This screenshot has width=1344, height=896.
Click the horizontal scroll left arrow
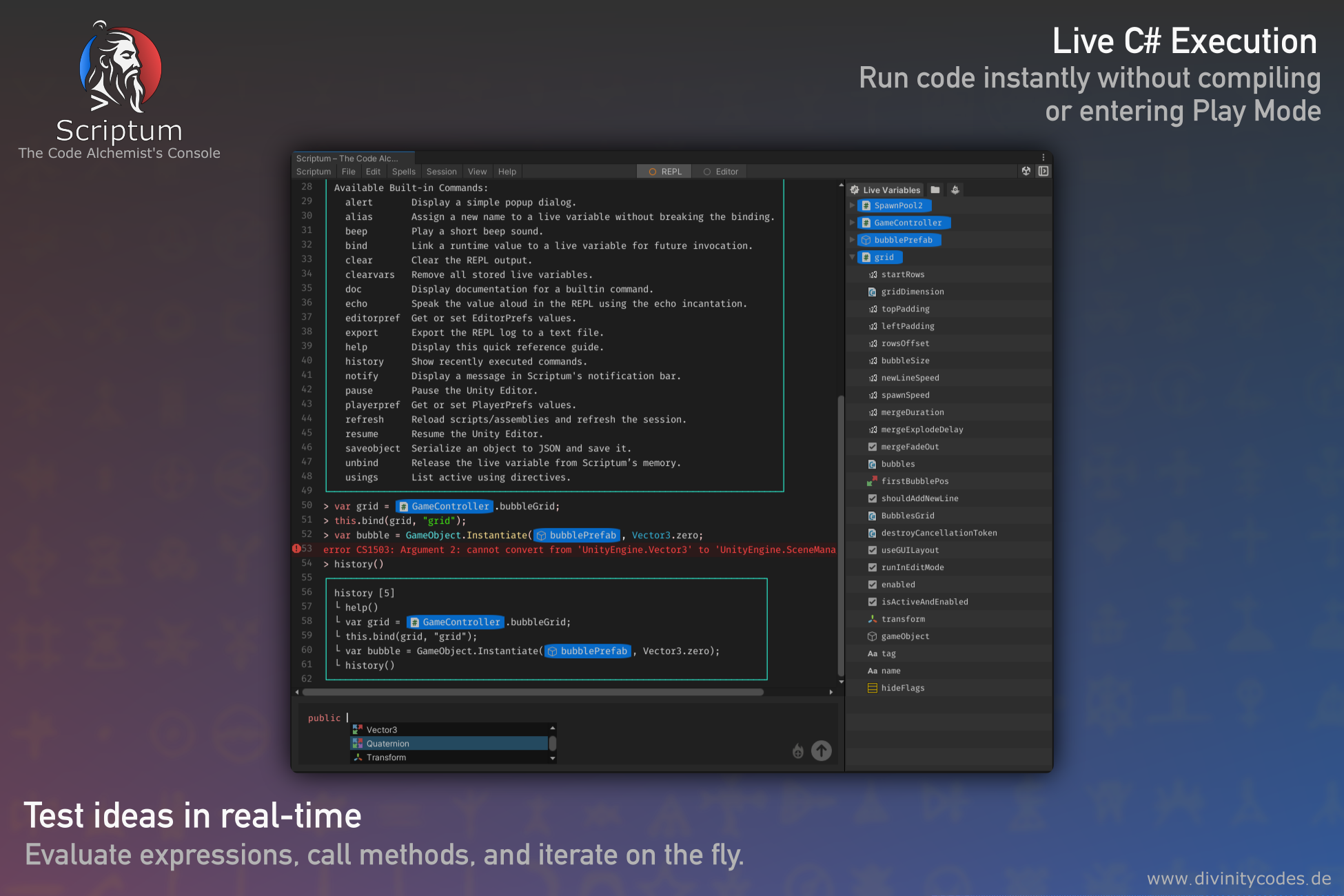point(297,692)
